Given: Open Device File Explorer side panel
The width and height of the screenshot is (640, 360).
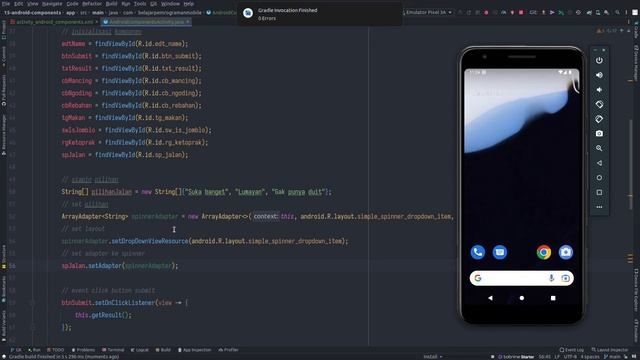Looking at the screenshot, I should (x=636, y=290).
